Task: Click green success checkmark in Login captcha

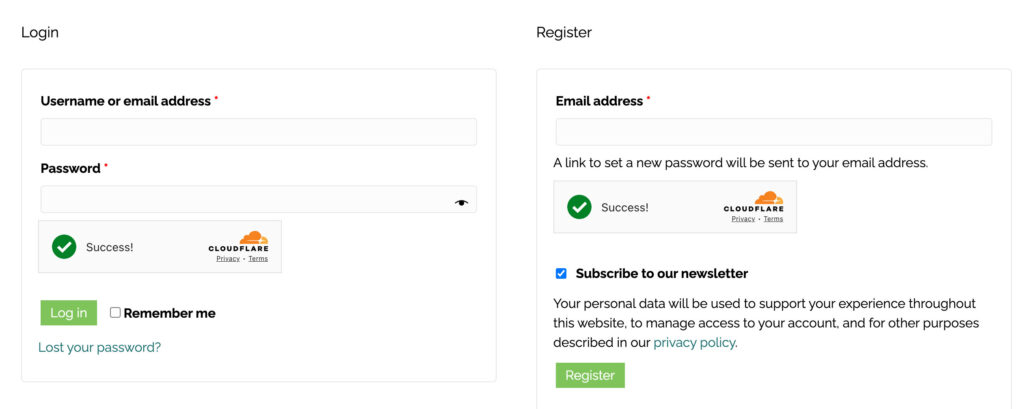Action: [64, 246]
